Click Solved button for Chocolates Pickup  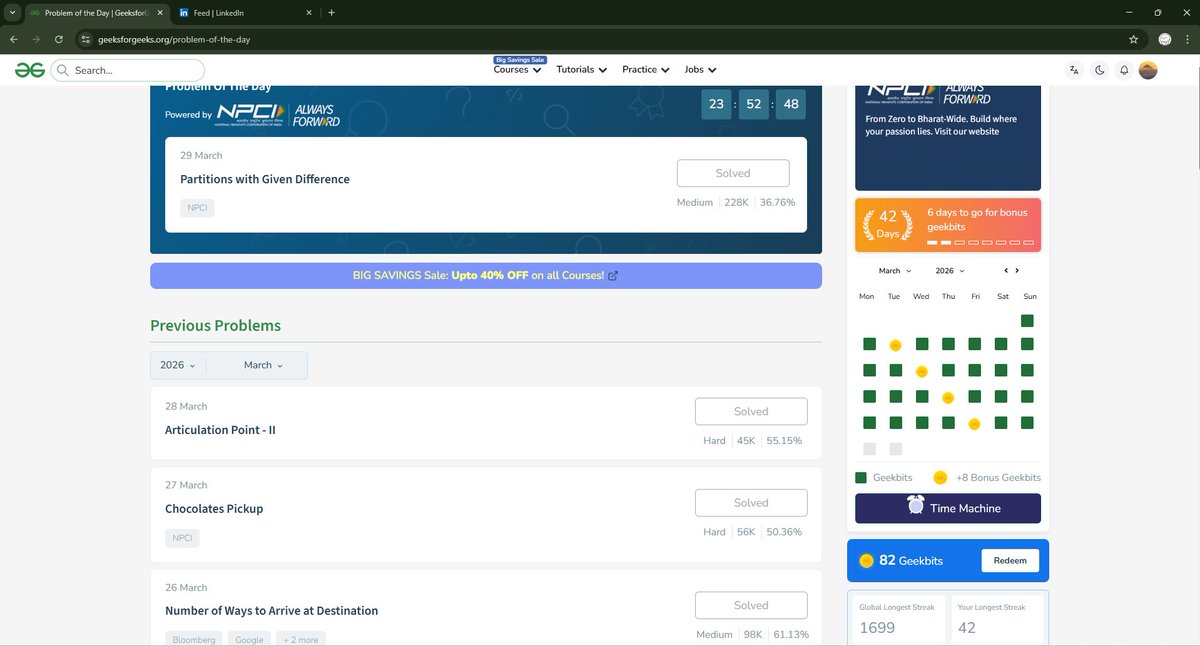[751, 503]
